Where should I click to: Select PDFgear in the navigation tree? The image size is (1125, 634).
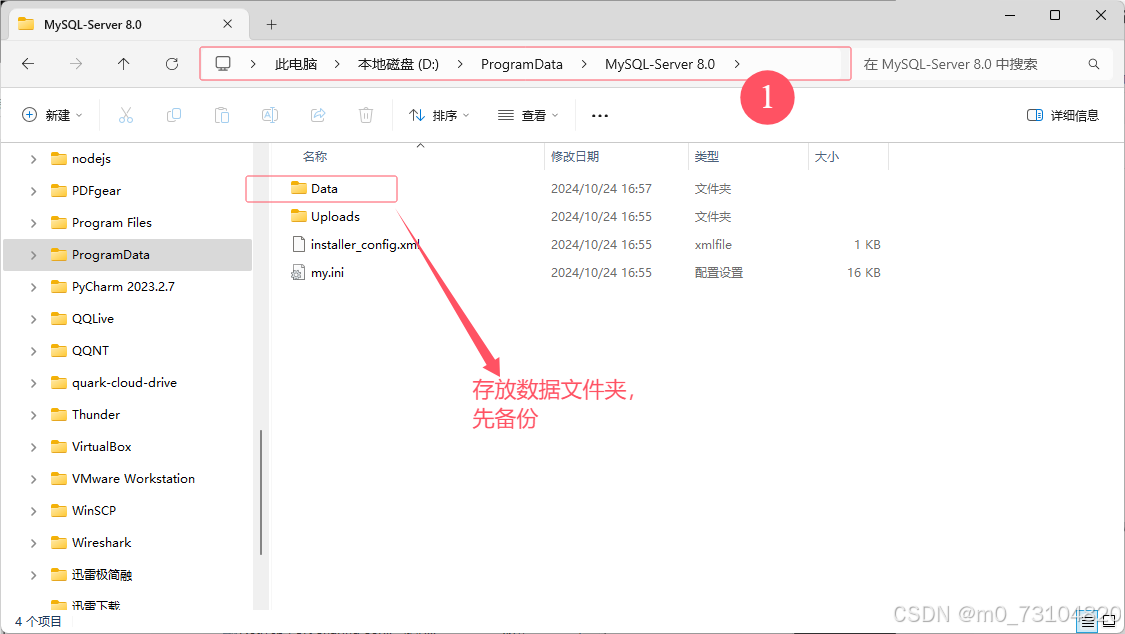coord(96,191)
